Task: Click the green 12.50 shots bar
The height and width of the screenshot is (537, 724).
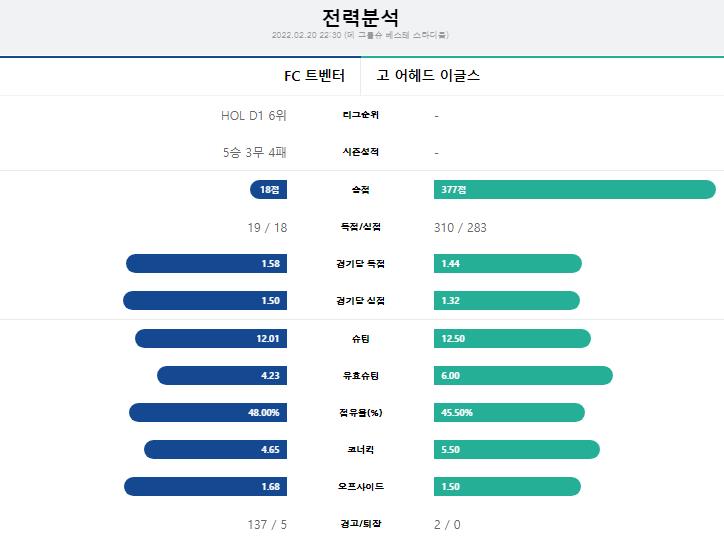Action: click(x=513, y=338)
